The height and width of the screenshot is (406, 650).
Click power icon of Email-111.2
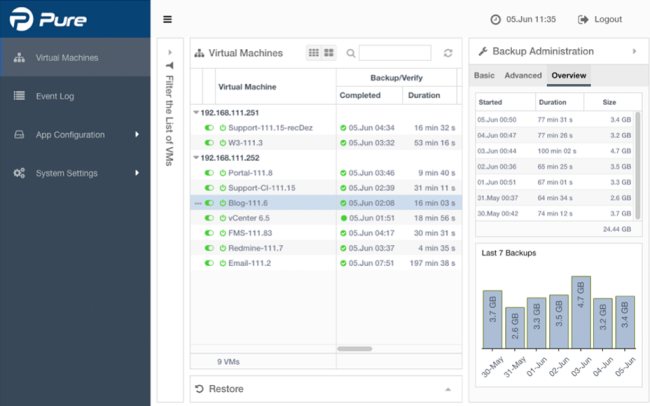coord(223,263)
